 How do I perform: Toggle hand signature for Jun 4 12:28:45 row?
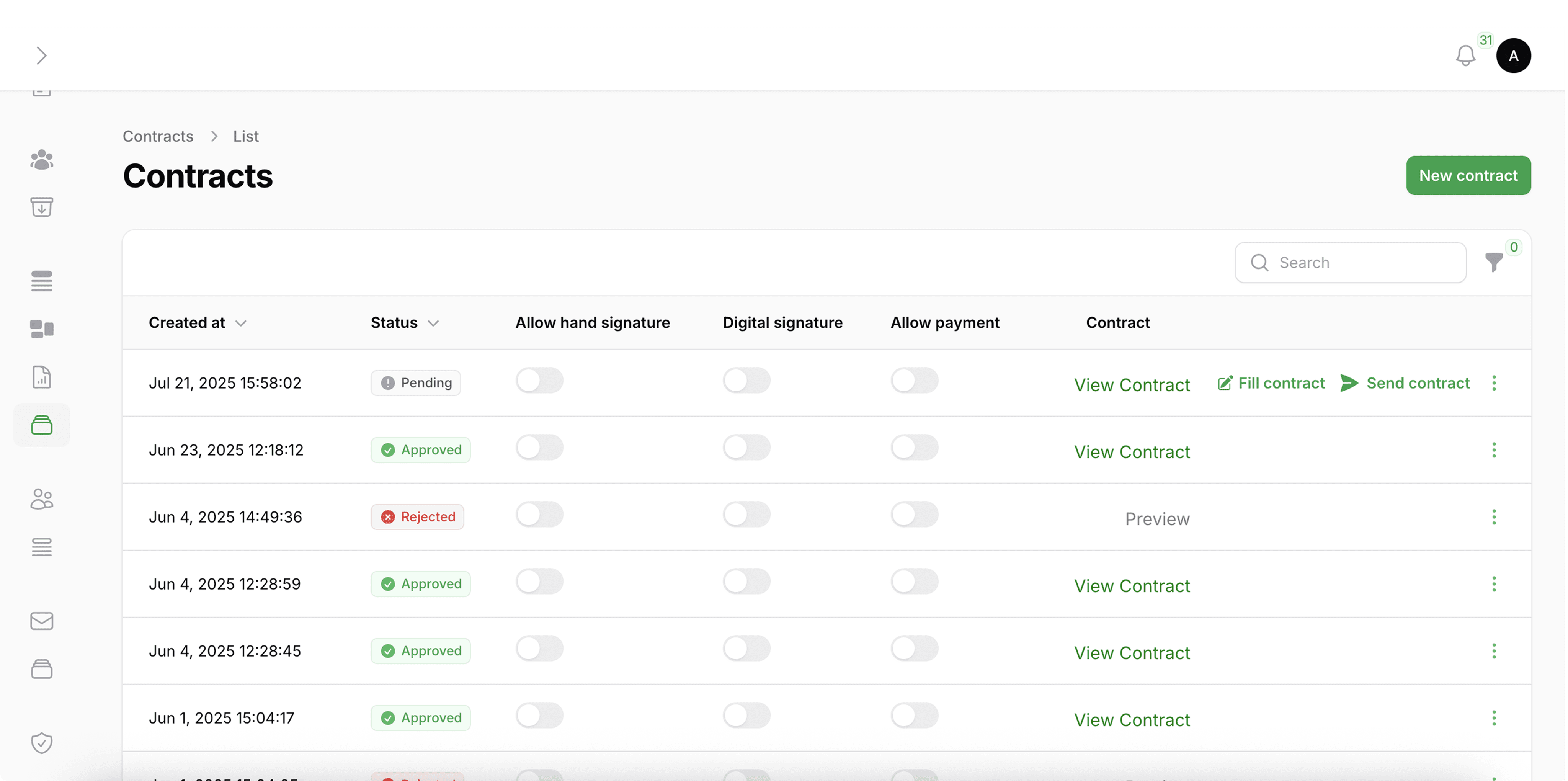pos(539,648)
